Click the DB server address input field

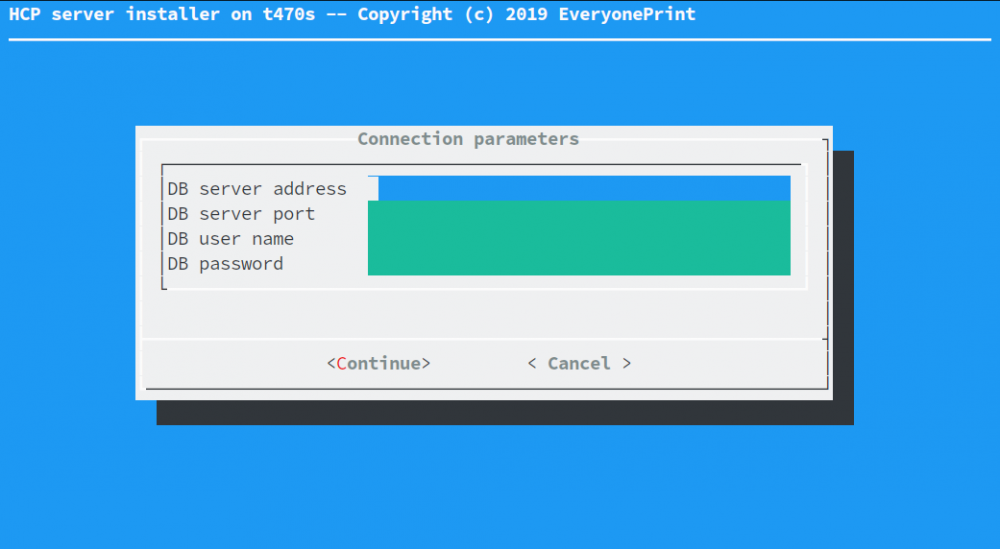pyautogui.click(x=584, y=188)
